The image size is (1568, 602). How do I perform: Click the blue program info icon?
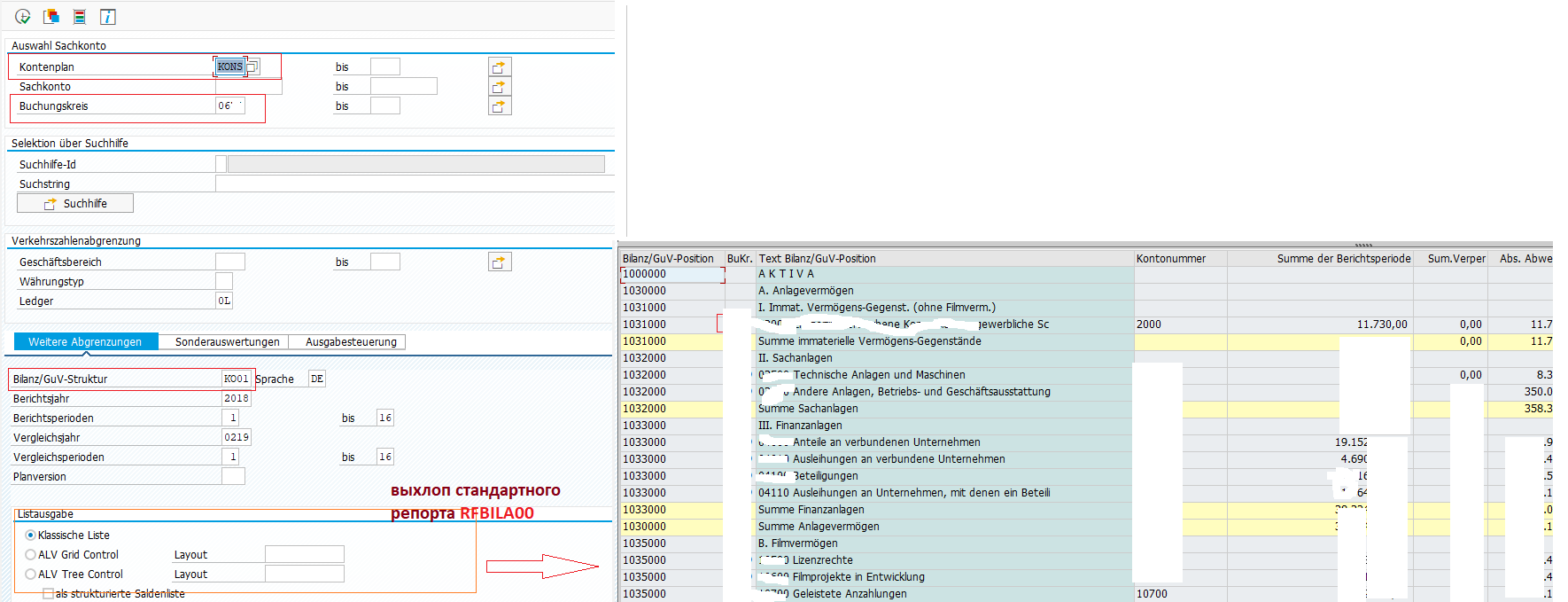107,17
